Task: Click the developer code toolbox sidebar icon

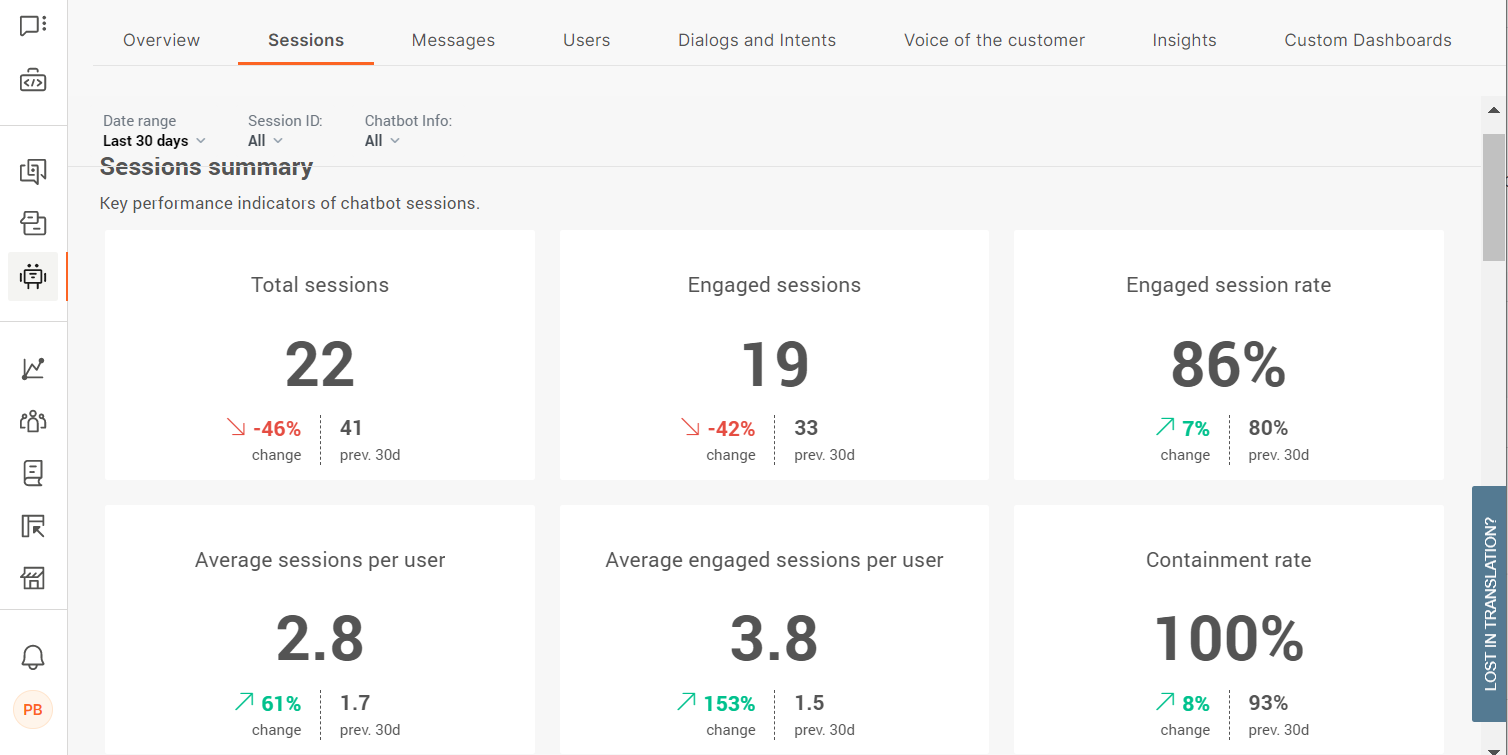Action: (33, 81)
